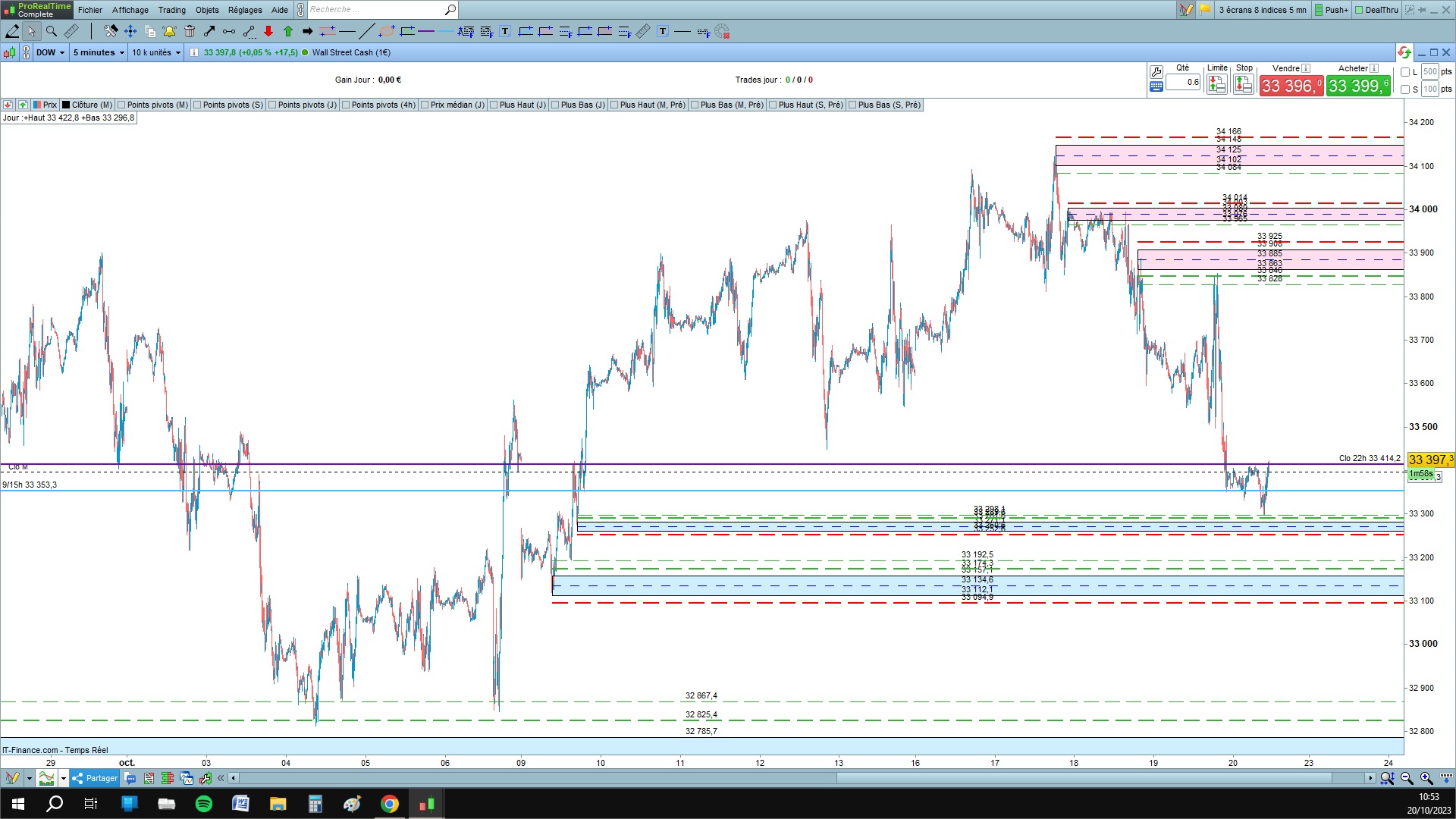
Task: Check the Plus Haut (J) box
Action: tap(494, 105)
